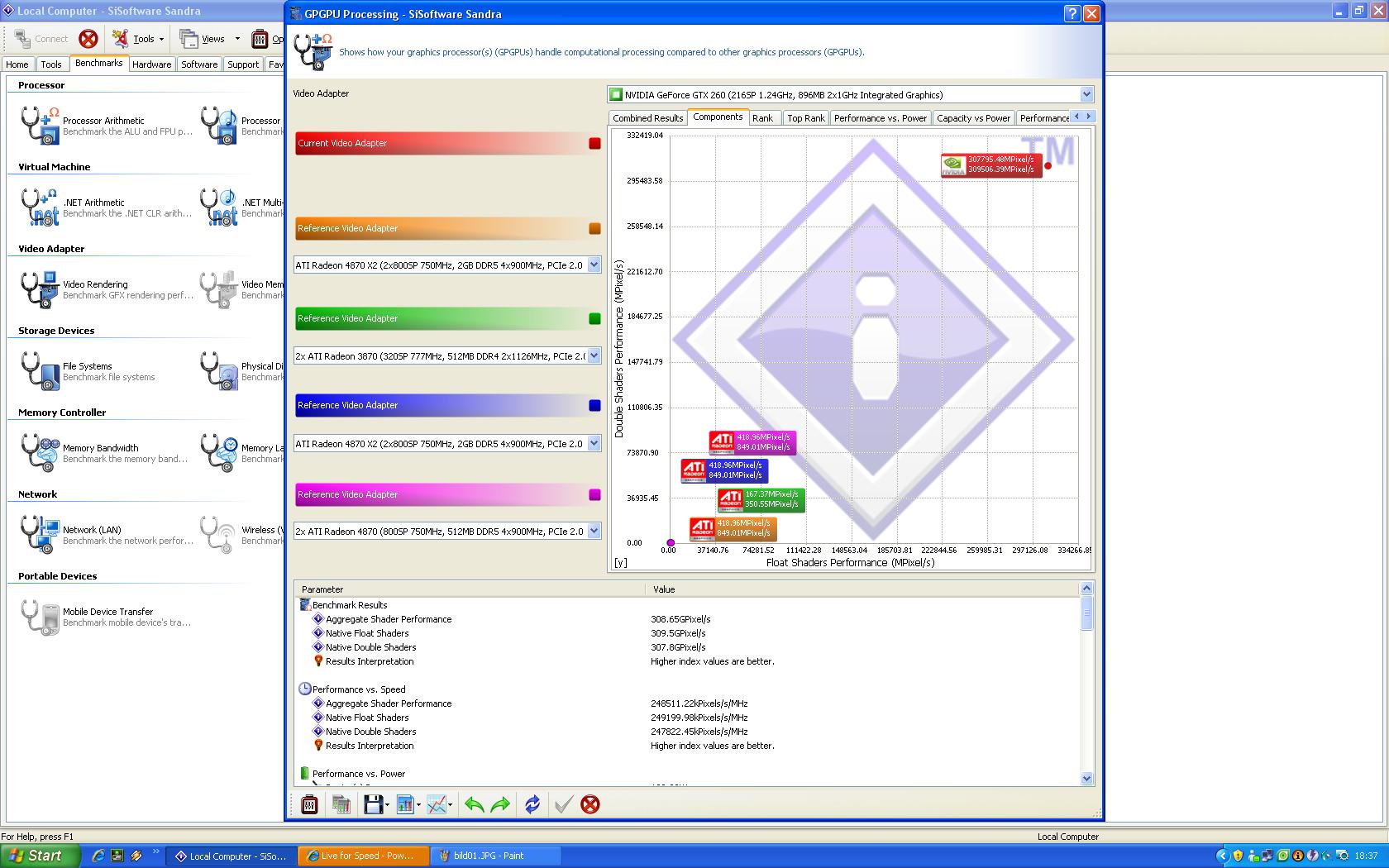Screen dimensions: 1389x868
Task: Click the GPGPU Processing module icon in header
Action: point(313,52)
